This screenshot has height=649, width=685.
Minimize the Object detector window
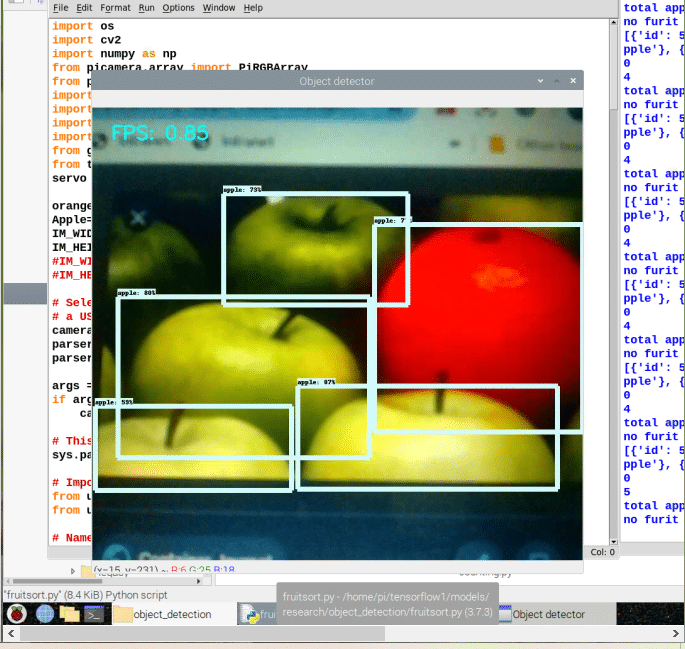[541, 81]
